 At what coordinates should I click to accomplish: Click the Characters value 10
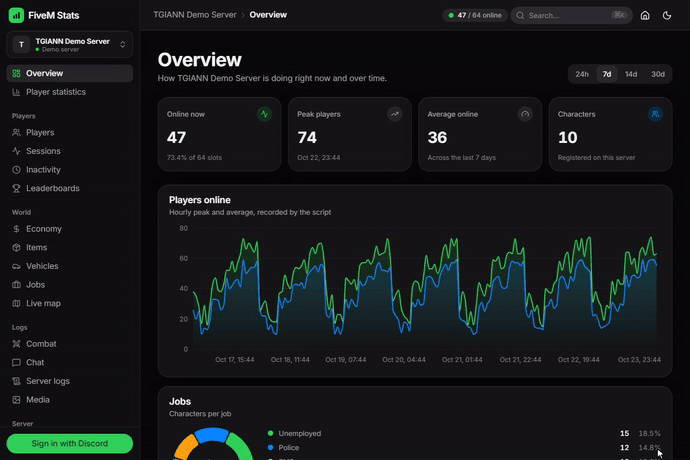568,138
